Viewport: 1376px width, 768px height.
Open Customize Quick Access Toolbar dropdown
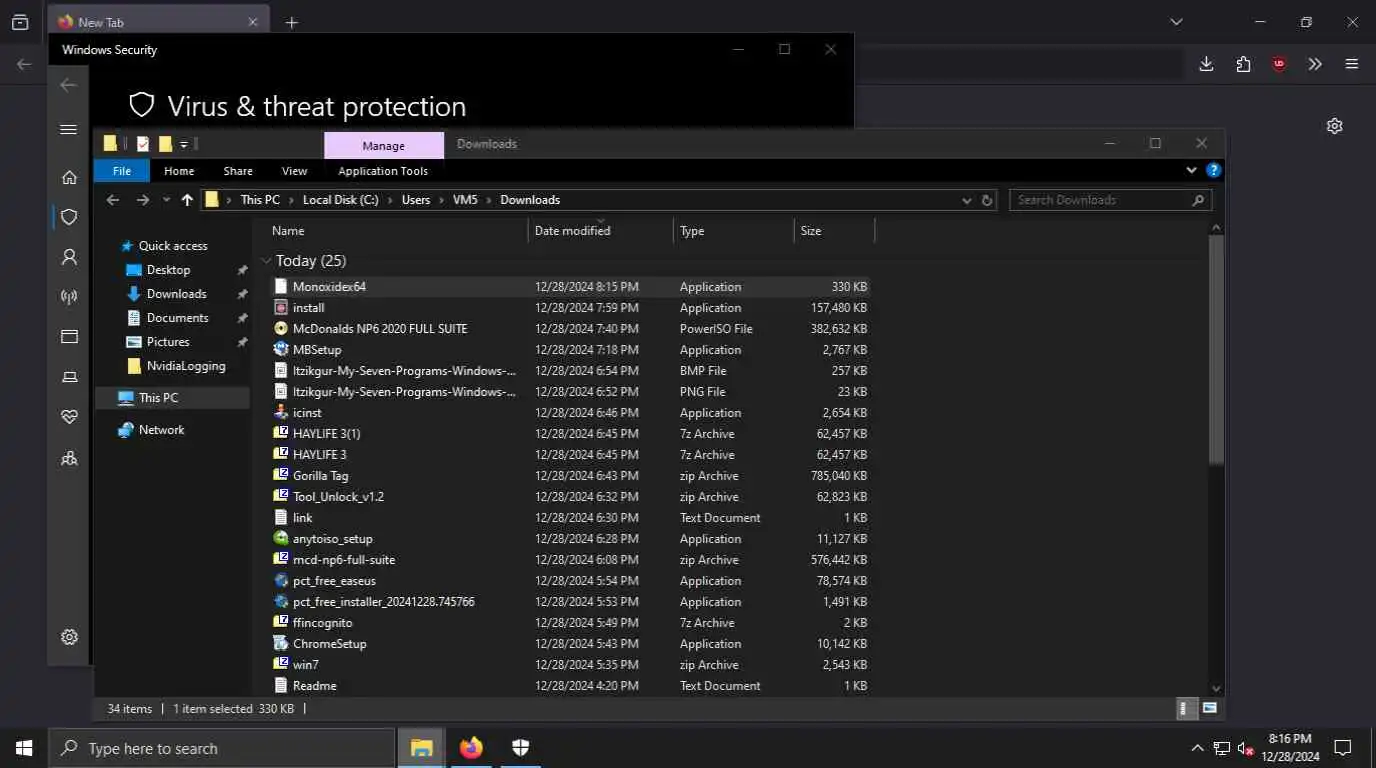pyautogui.click(x=184, y=144)
